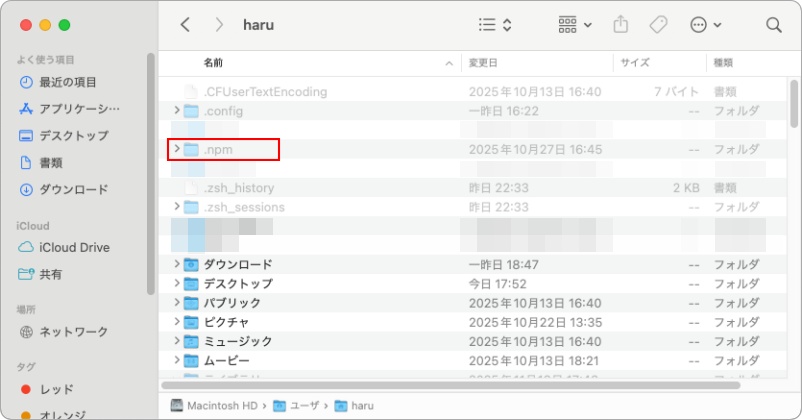
Task: Open 最近の項目 in the sidebar
Action: [x=68, y=82]
